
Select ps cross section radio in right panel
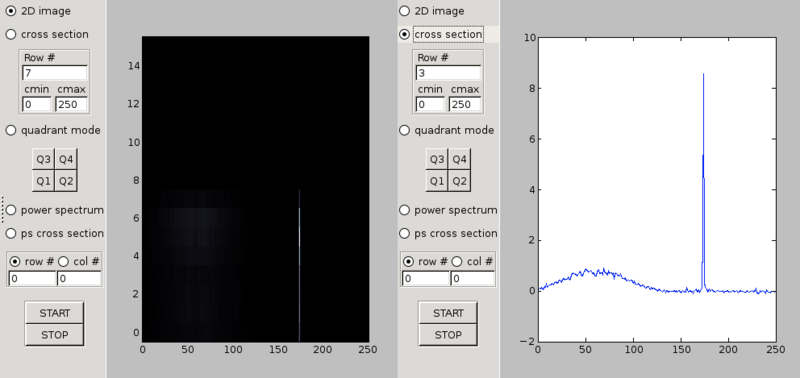(x=404, y=233)
